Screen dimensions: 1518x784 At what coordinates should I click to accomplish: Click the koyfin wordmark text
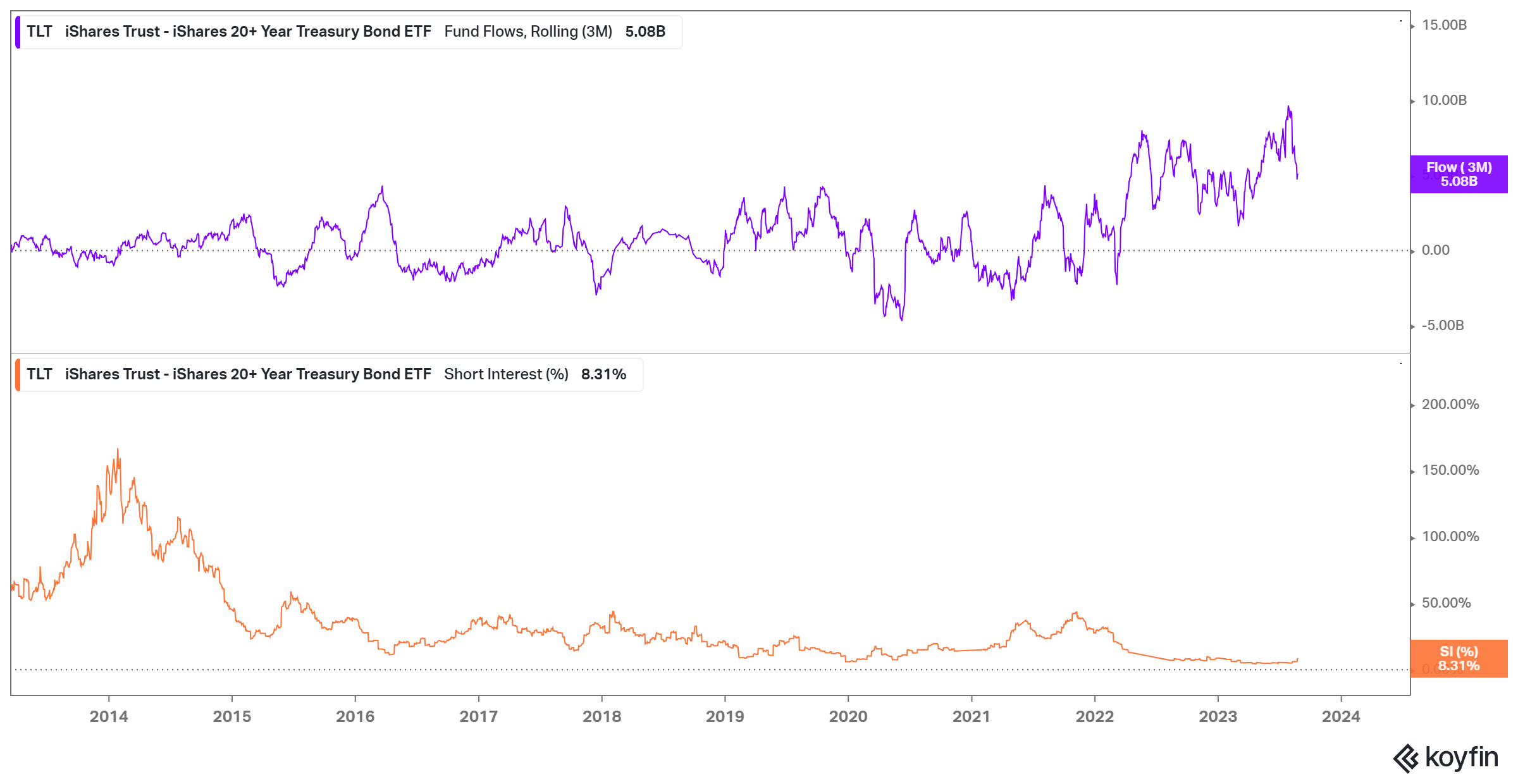point(1462,757)
